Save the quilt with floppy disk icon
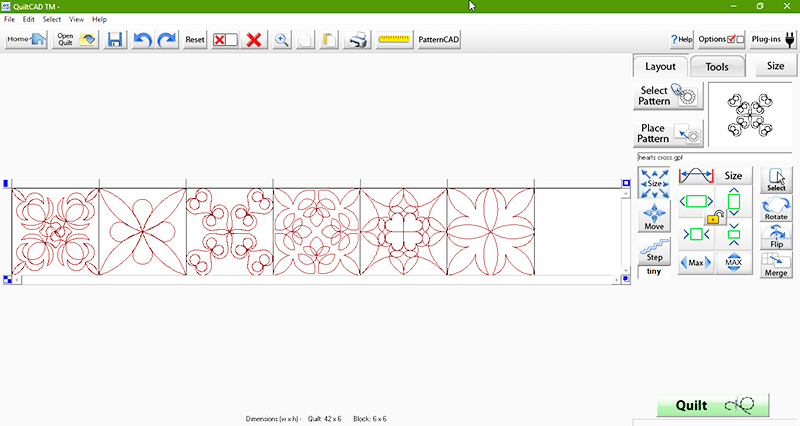The image size is (800, 426). (115, 40)
